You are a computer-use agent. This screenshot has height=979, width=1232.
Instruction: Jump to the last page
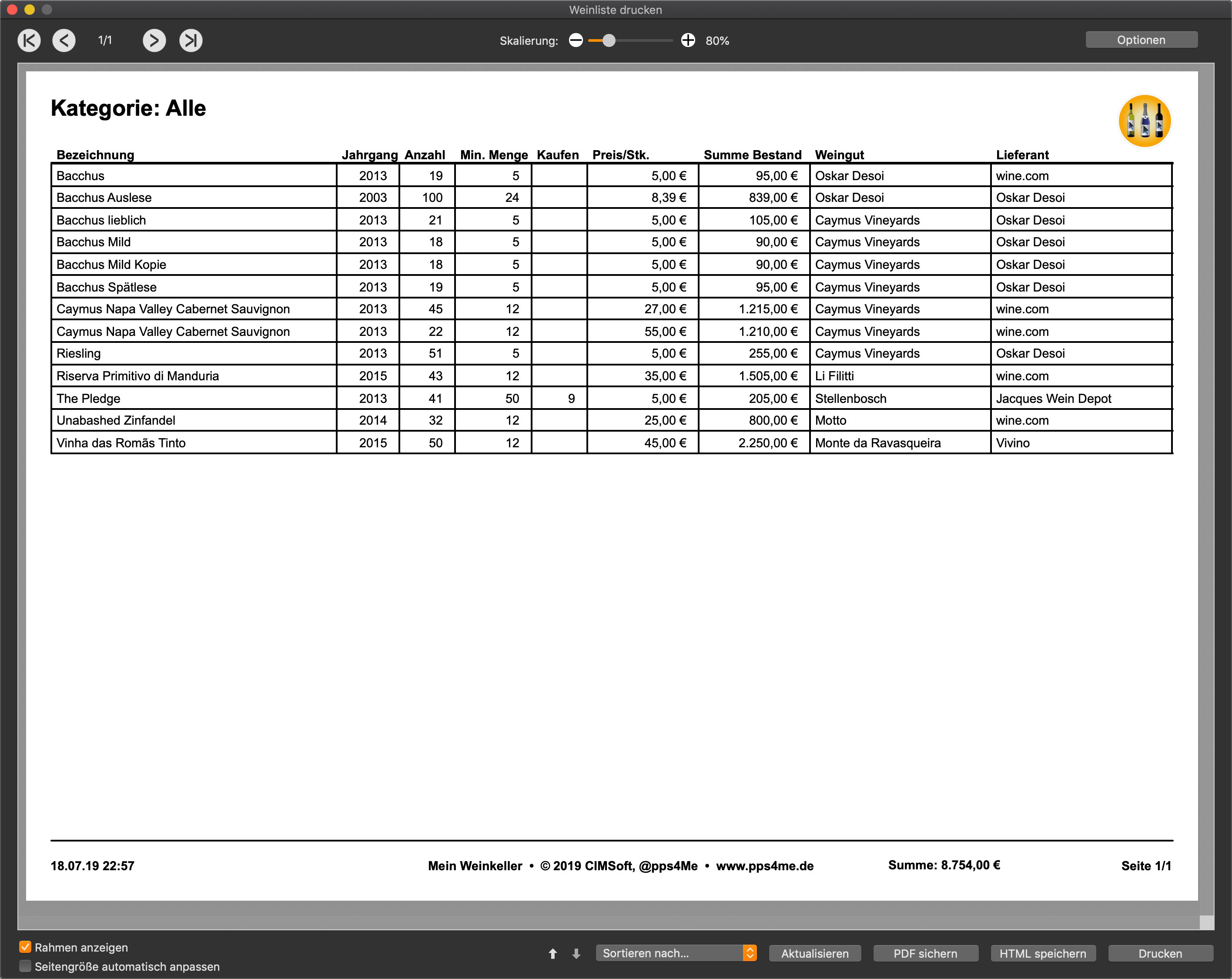(x=191, y=40)
